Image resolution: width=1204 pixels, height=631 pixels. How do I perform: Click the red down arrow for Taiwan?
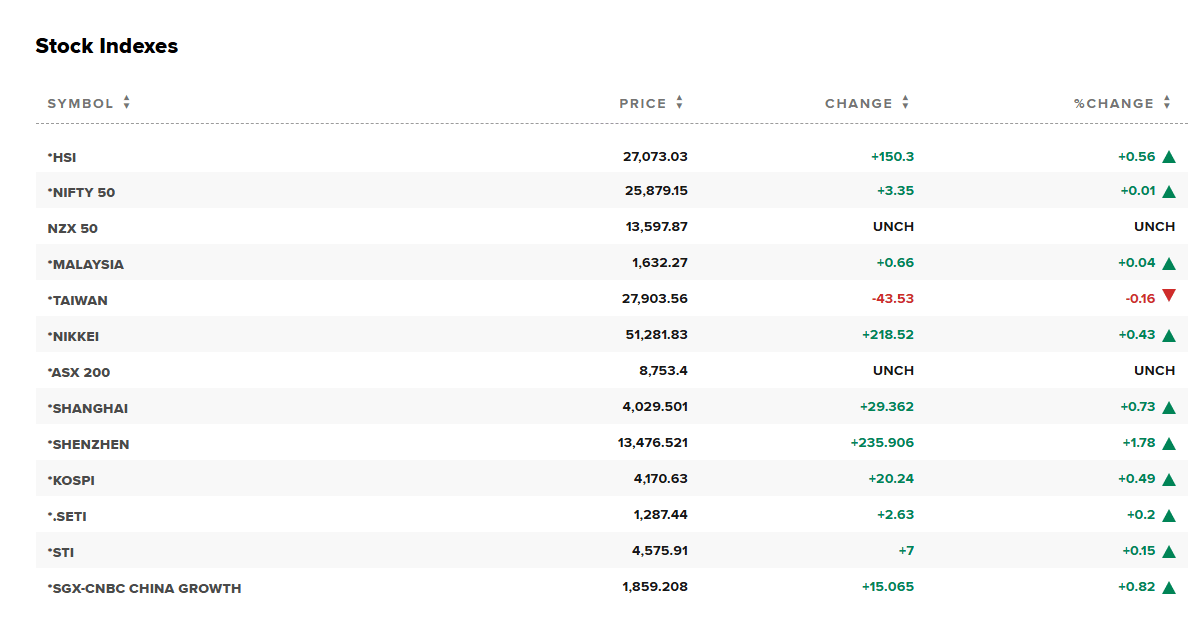1169,296
